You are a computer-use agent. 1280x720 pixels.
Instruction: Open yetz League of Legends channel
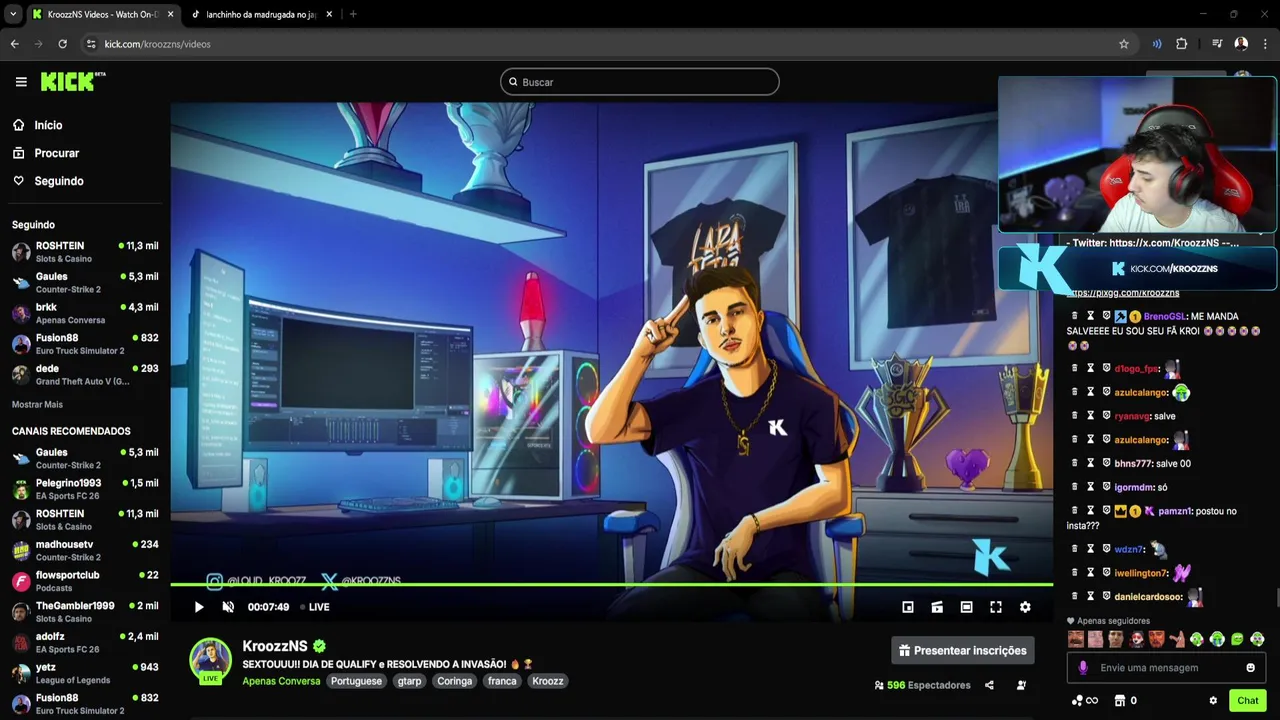click(x=84, y=673)
